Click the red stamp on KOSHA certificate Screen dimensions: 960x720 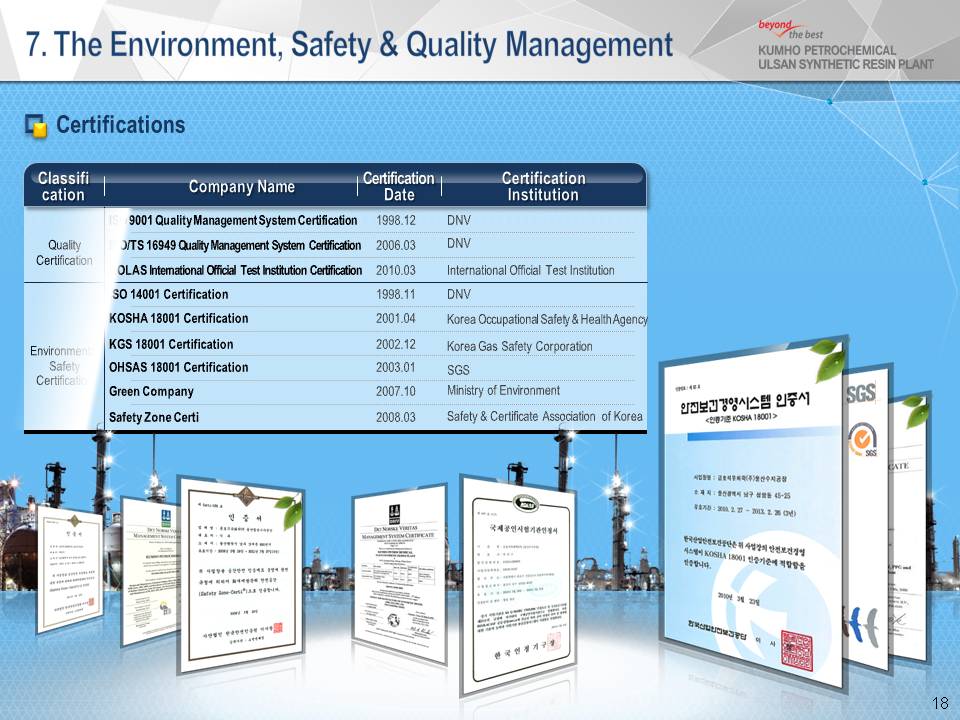[x=797, y=651]
